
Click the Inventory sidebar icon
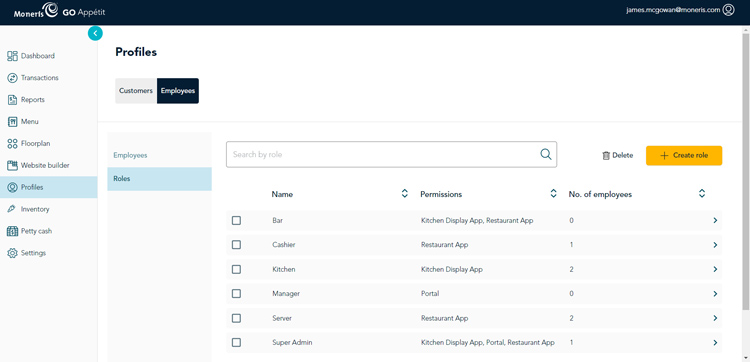point(12,209)
